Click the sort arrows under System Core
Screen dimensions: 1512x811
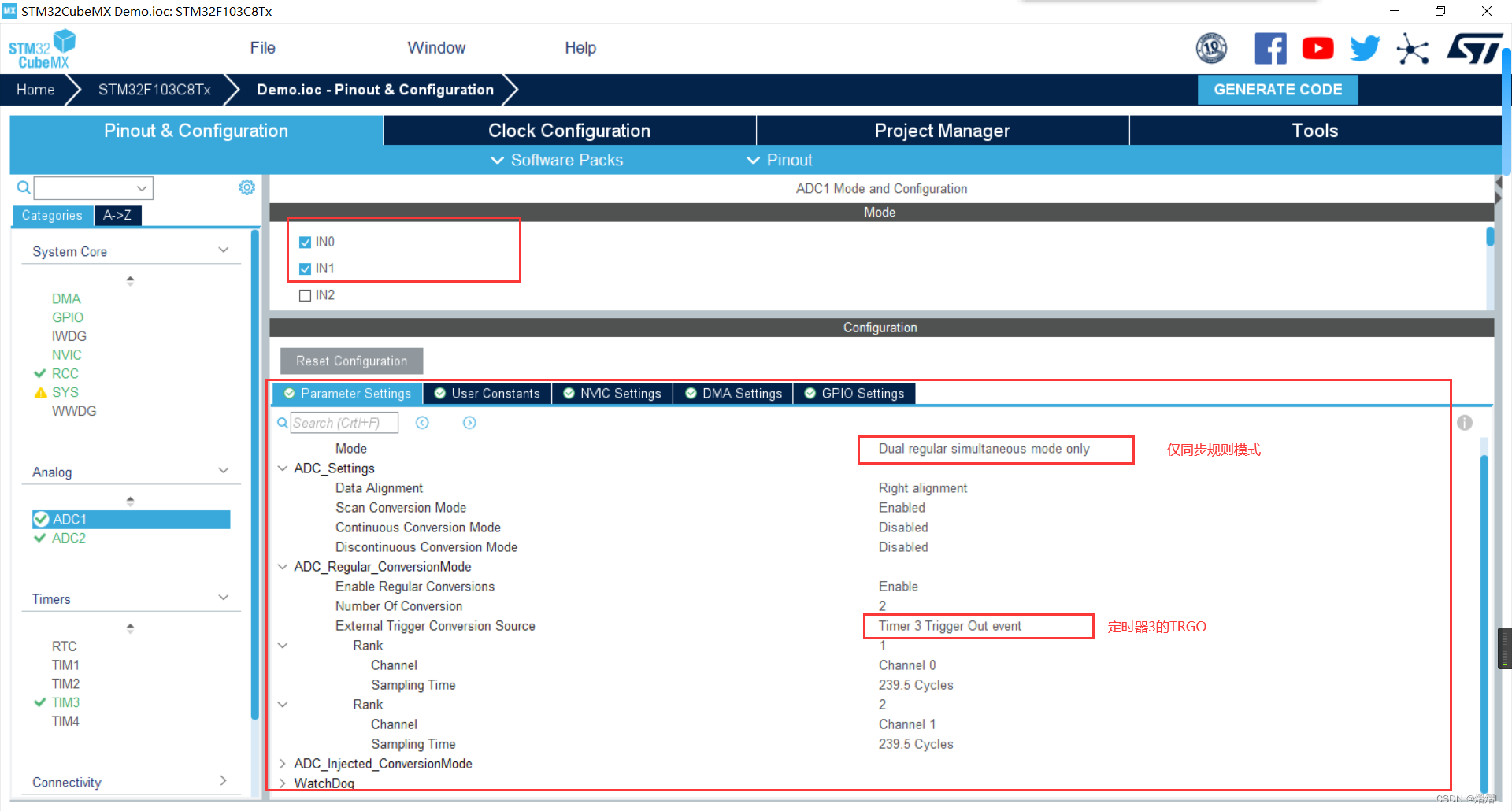130,280
